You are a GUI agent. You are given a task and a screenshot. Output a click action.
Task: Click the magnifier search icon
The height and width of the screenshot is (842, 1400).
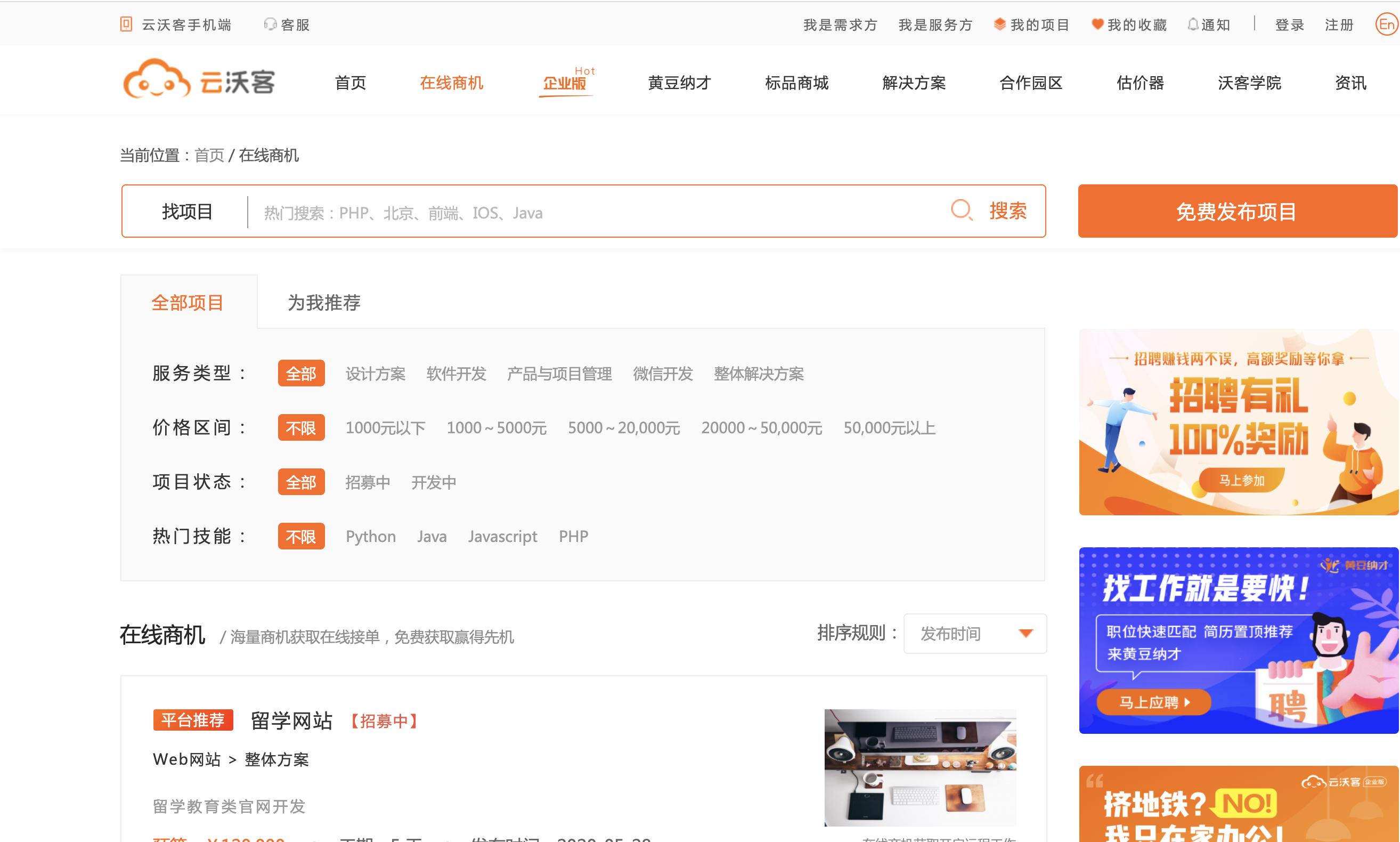click(961, 211)
